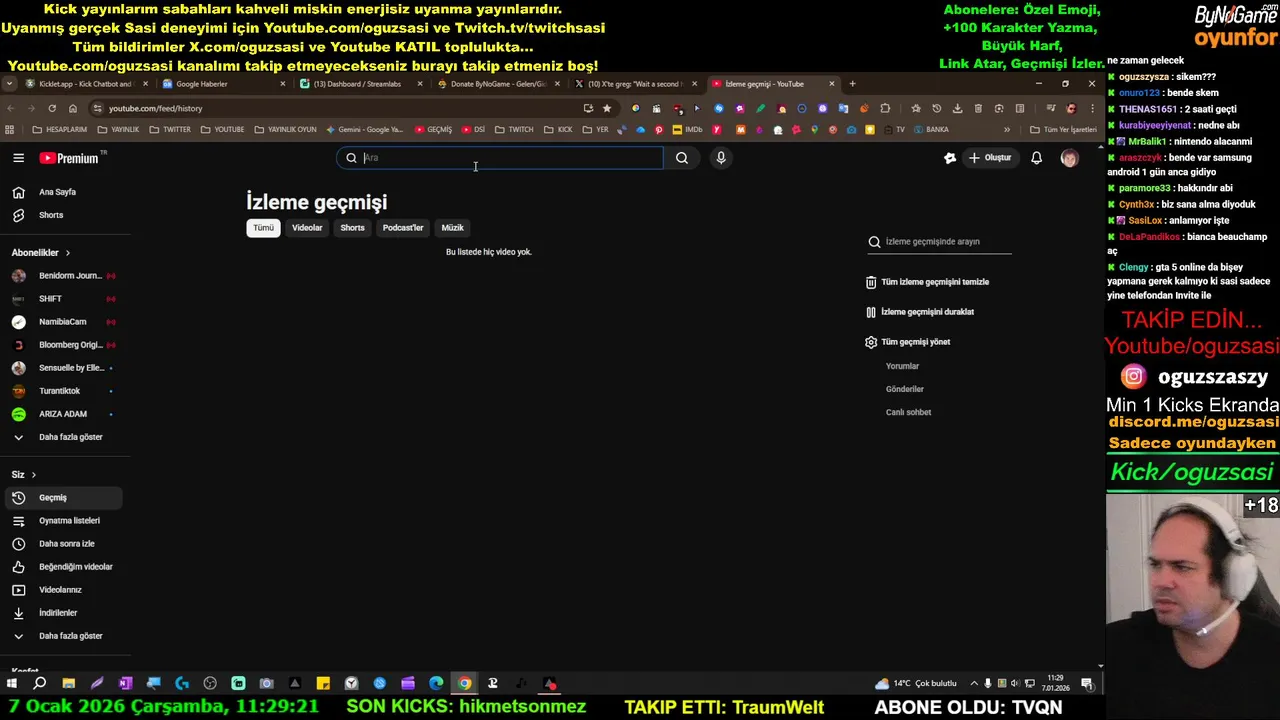Open Daha sonra izle list

[66, 544]
